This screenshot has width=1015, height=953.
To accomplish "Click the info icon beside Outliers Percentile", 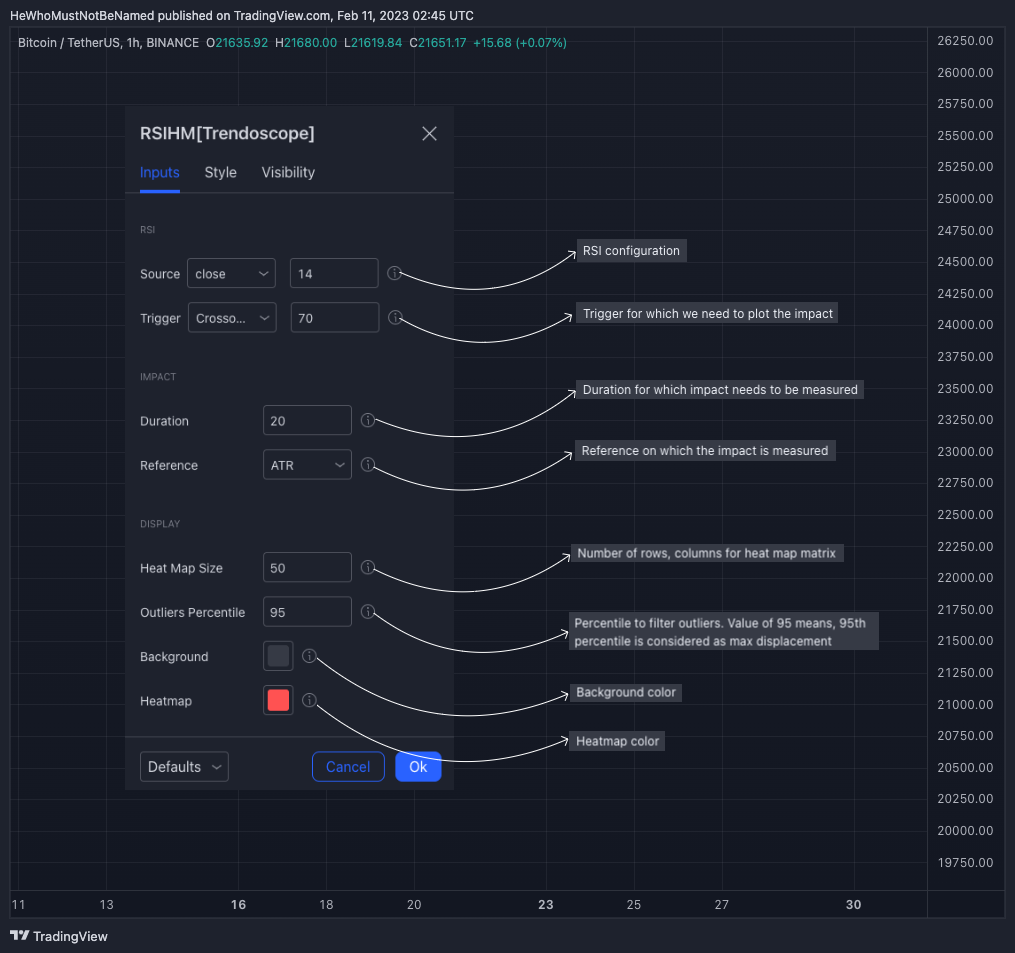I will [368, 611].
